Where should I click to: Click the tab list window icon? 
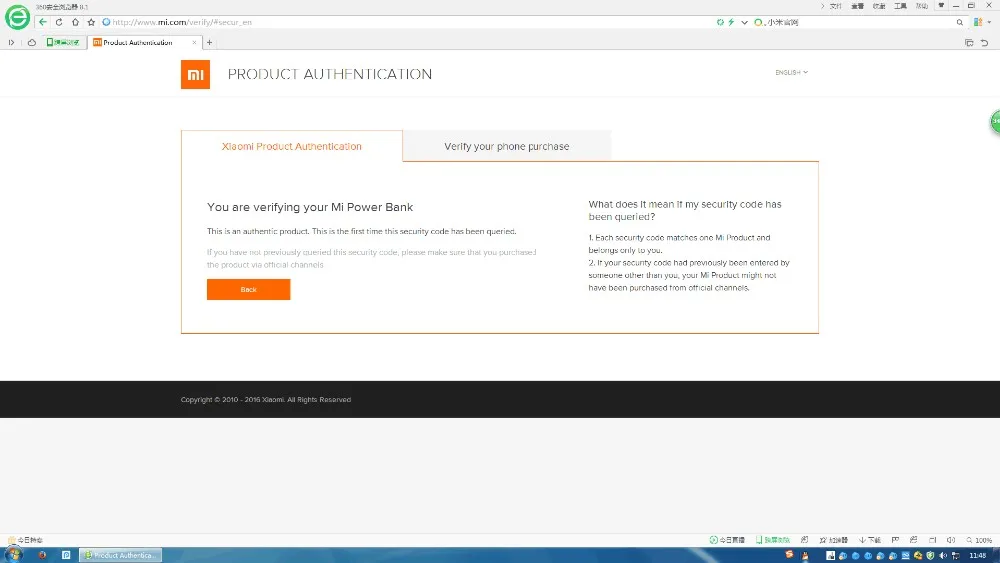click(x=969, y=43)
